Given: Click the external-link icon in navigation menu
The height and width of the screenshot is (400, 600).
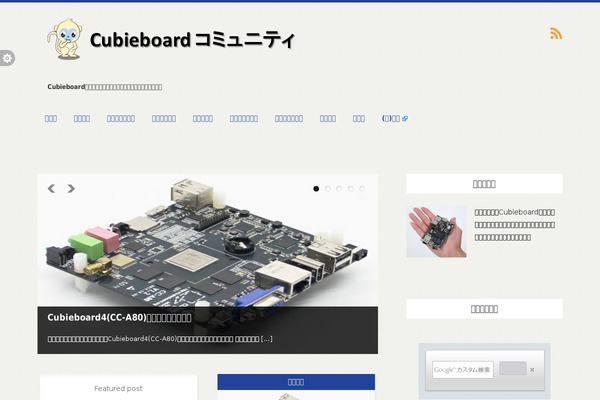Looking at the screenshot, I should [x=405, y=119].
